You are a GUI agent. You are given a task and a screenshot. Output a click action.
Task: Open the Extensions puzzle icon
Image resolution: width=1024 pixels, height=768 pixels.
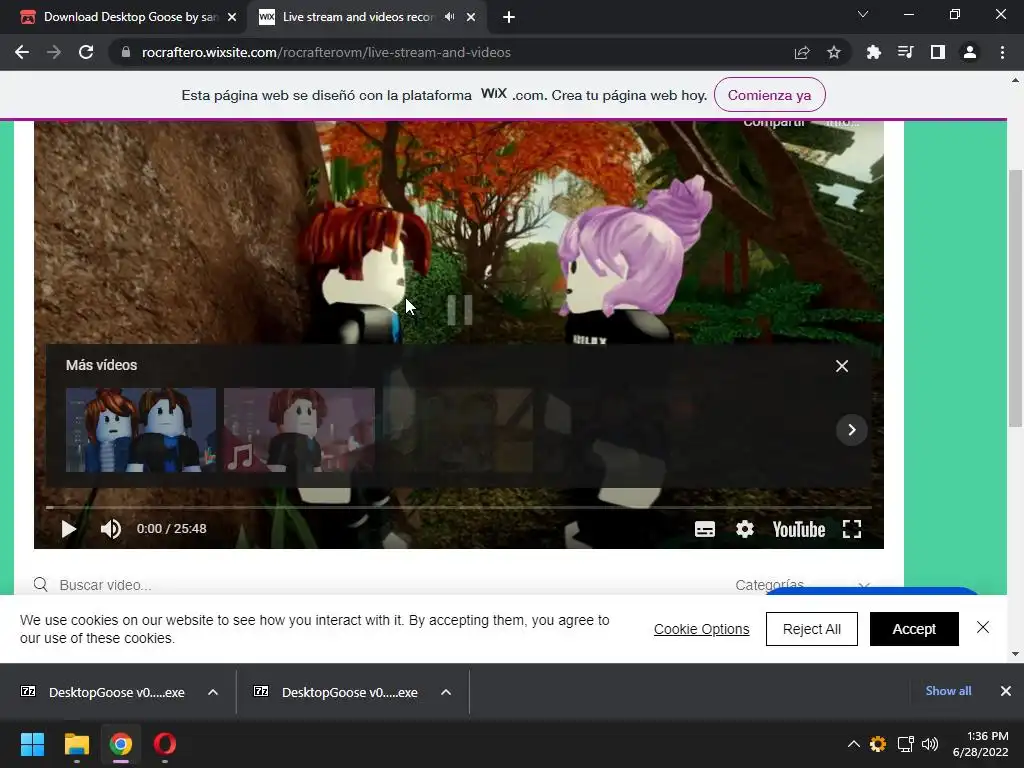(x=873, y=52)
